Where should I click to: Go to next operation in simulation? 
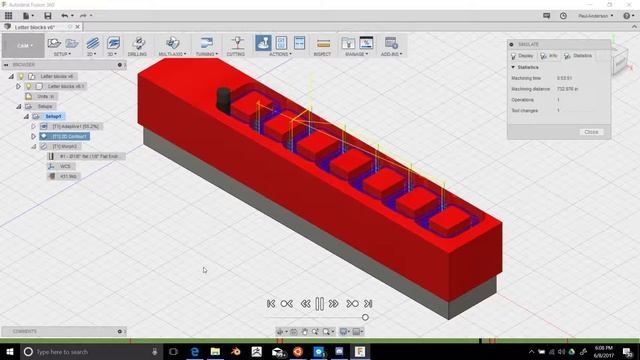(352, 304)
